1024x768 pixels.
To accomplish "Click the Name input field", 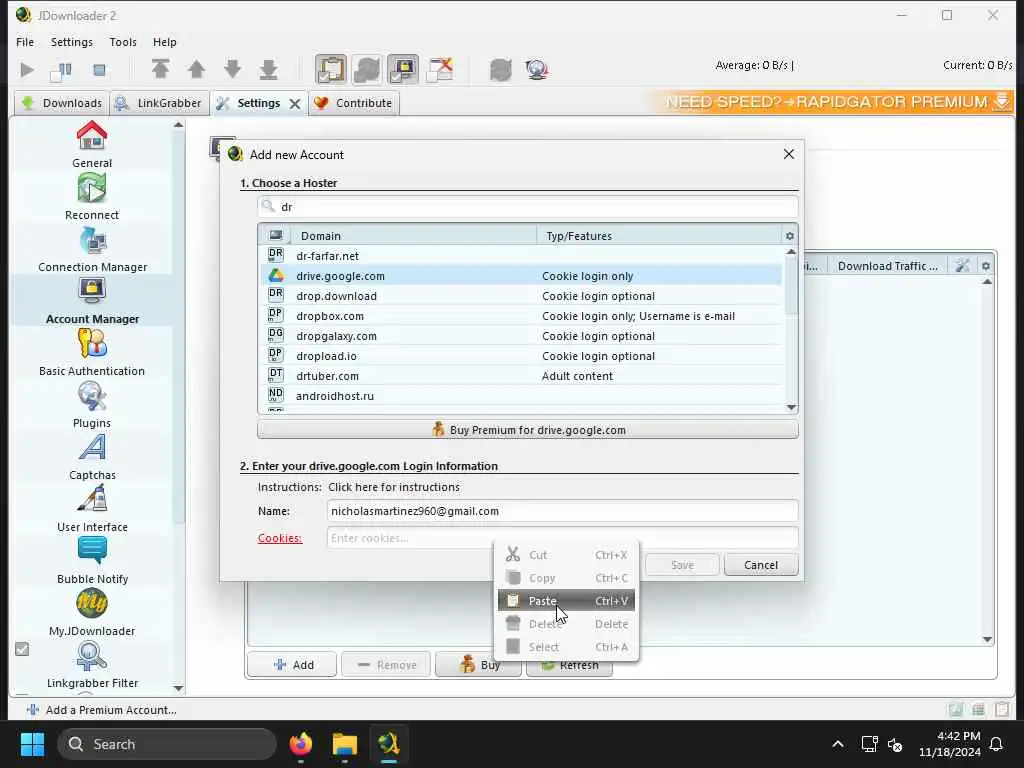I will click(562, 511).
